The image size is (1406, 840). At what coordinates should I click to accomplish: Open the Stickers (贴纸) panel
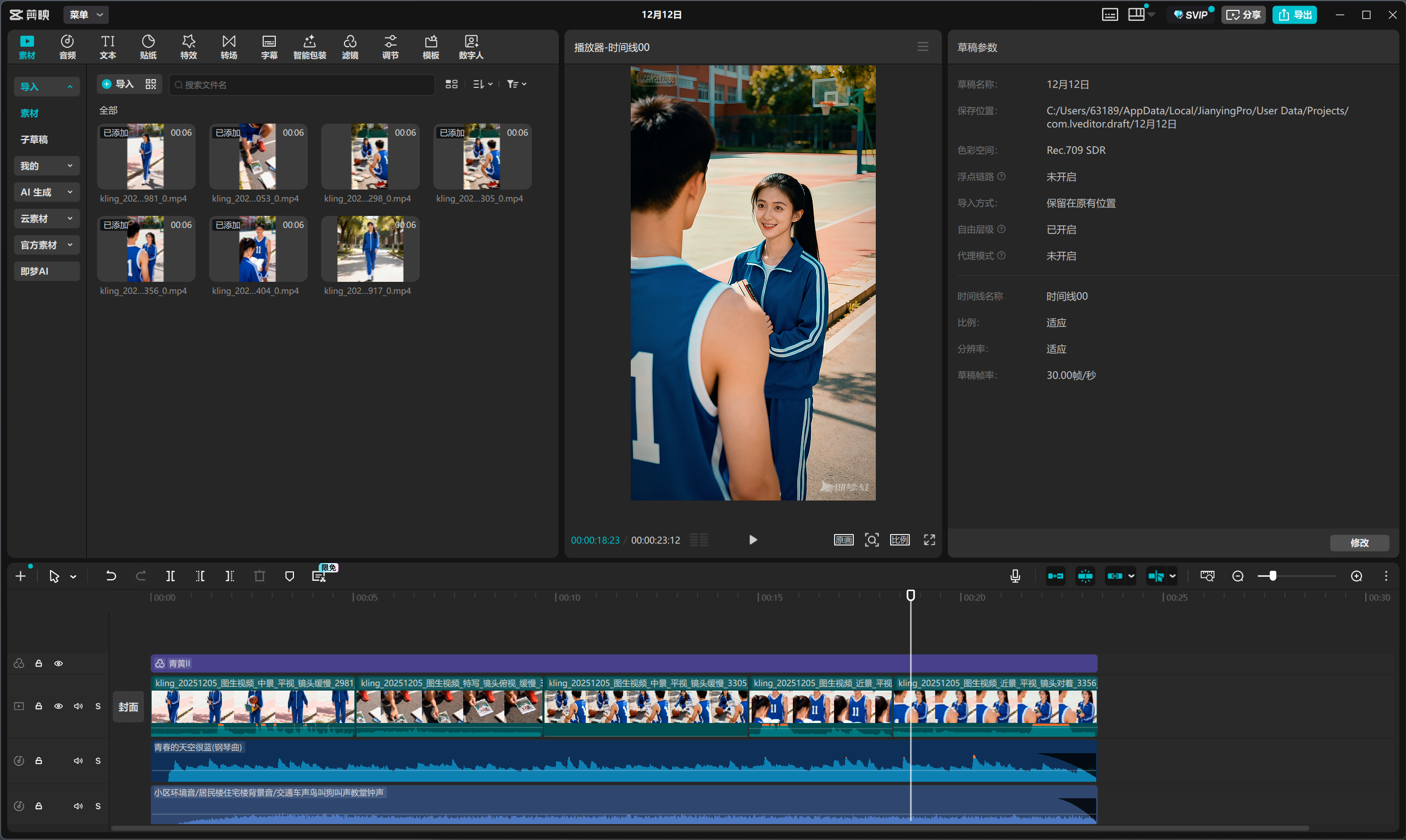[x=148, y=46]
